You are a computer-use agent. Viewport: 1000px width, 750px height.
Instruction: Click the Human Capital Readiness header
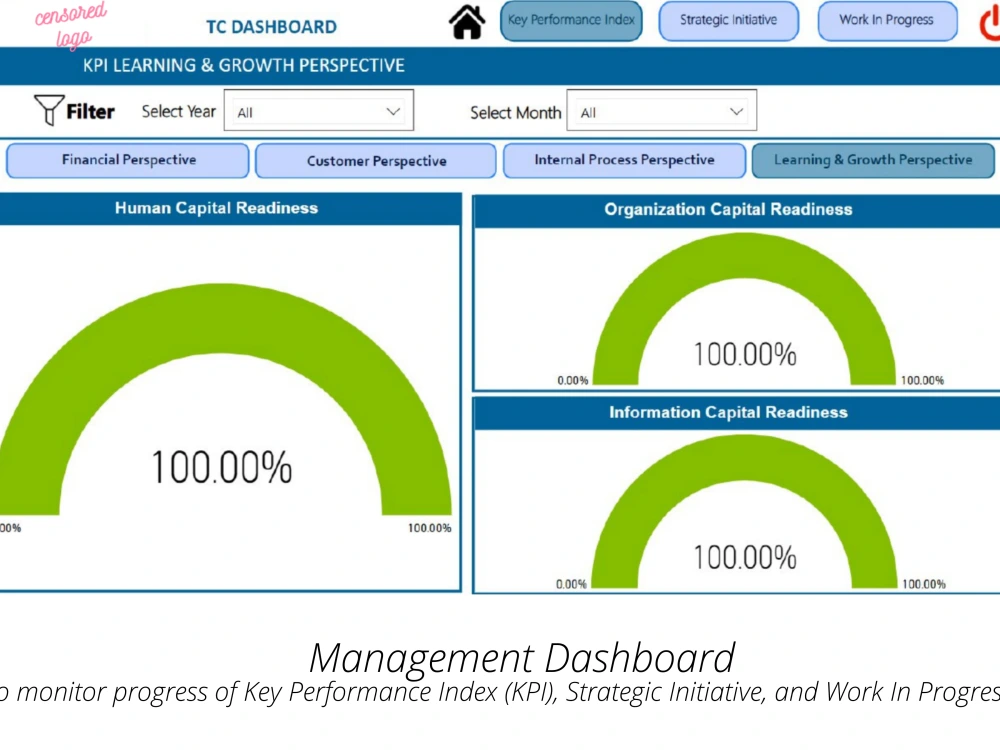click(x=230, y=209)
